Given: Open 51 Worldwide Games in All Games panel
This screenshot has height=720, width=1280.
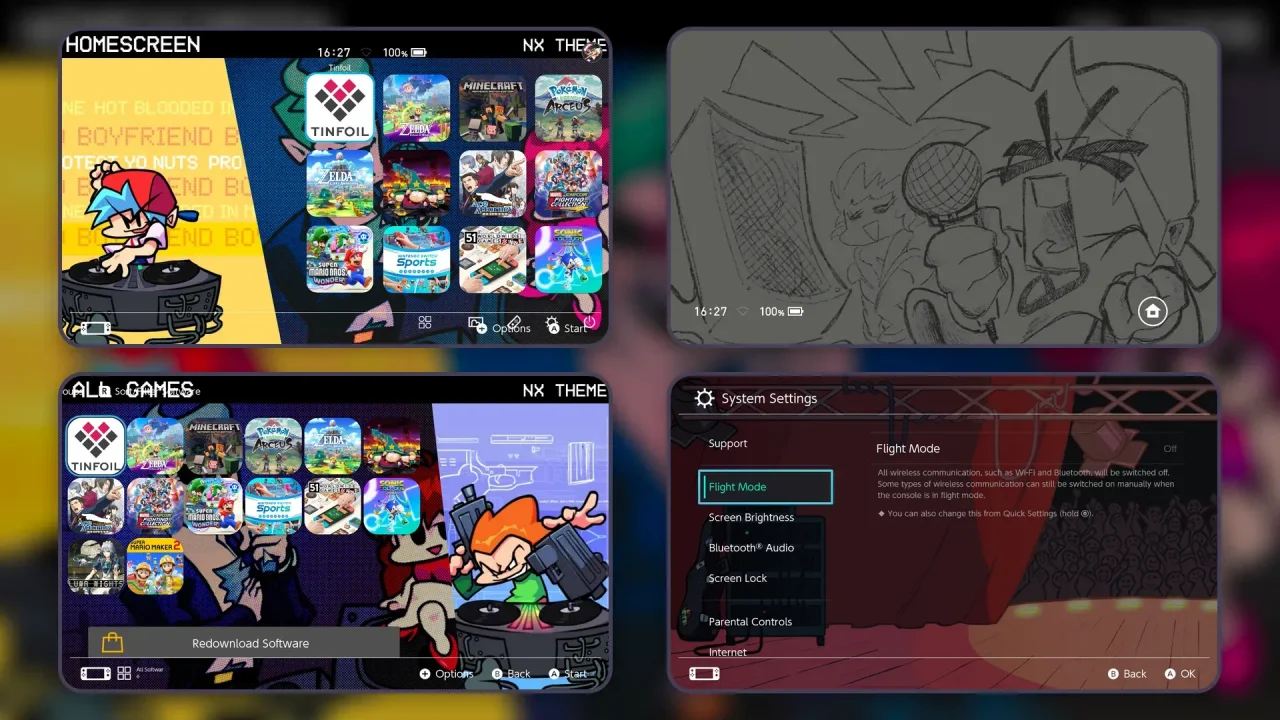Looking at the screenshot, I should pyautogui.click(x=333, y=506).
